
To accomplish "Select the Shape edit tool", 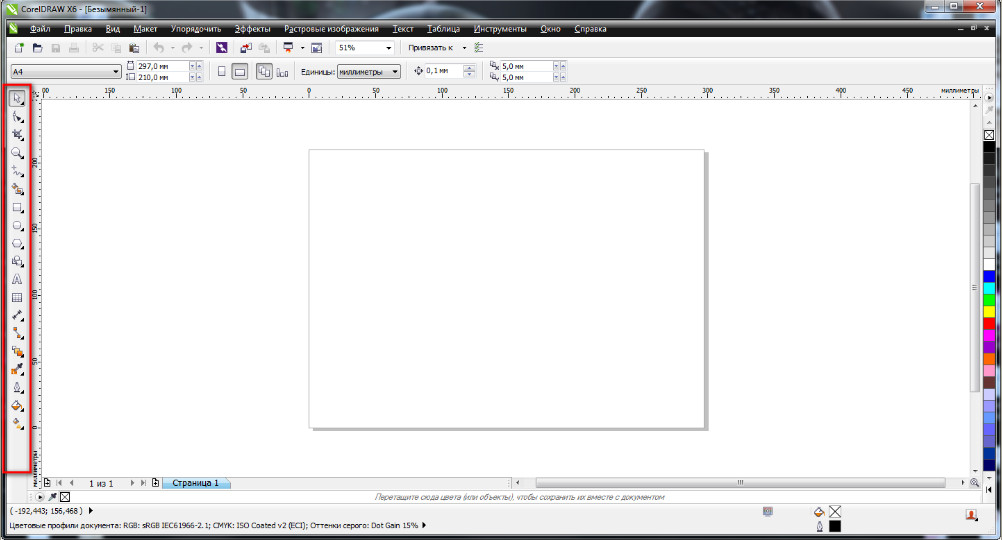I will 17,117.
